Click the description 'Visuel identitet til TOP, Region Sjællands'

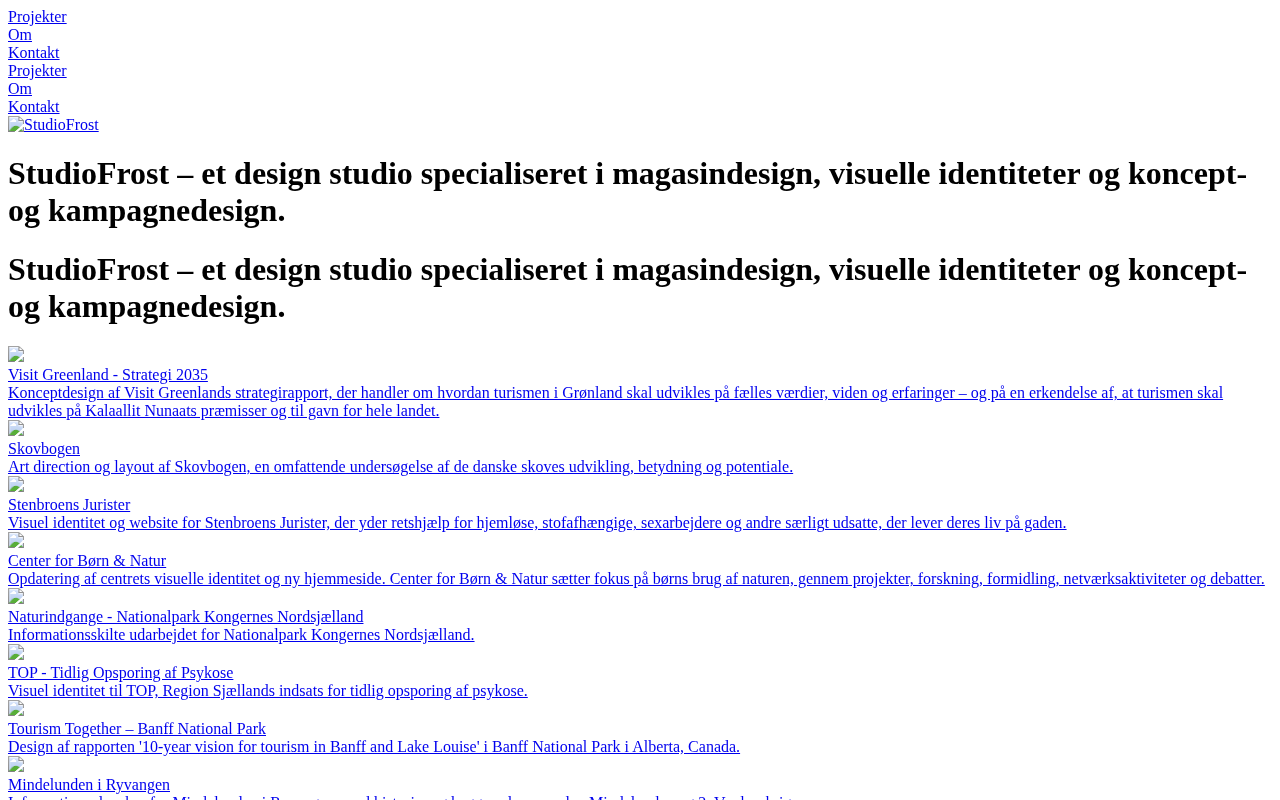click(x=268, y=691)
